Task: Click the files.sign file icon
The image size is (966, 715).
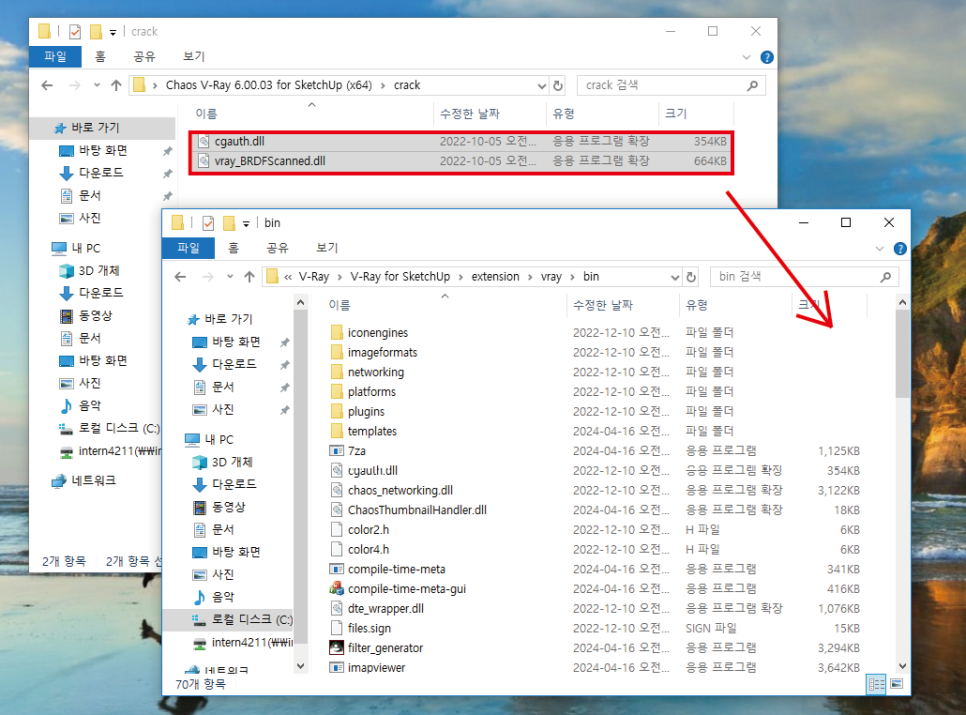Action: 336,628
